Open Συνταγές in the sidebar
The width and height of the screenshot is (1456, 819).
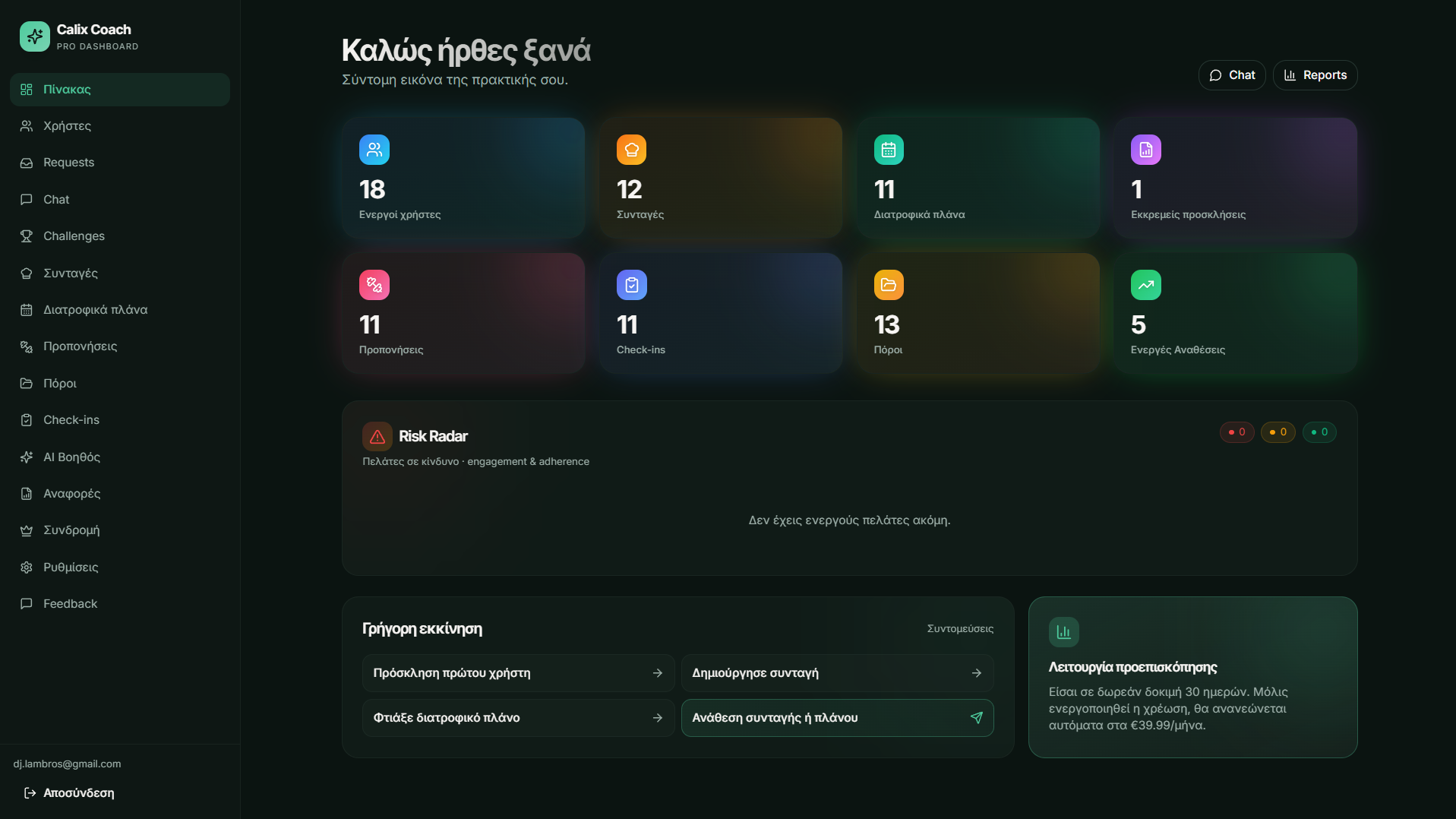120,274
